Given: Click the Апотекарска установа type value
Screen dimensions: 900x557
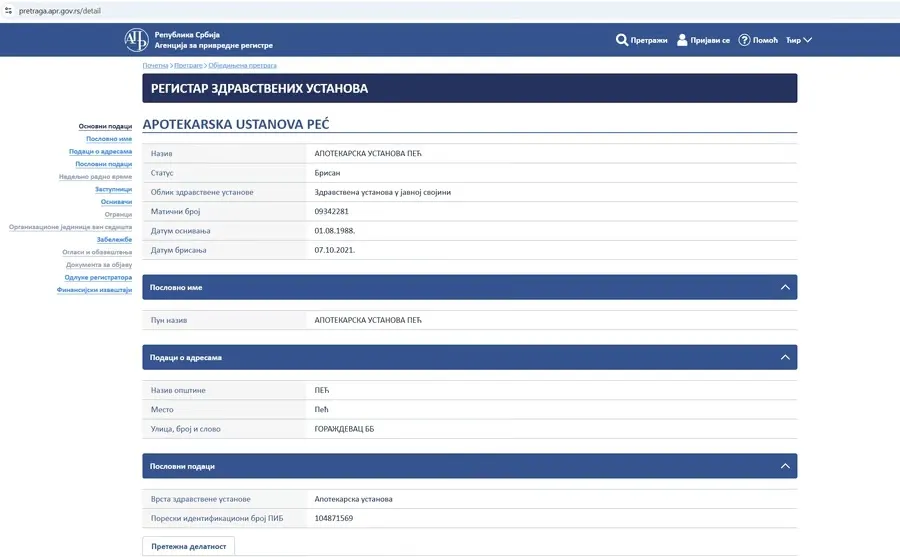Looking at the screenshot, I should pos(353,499).
